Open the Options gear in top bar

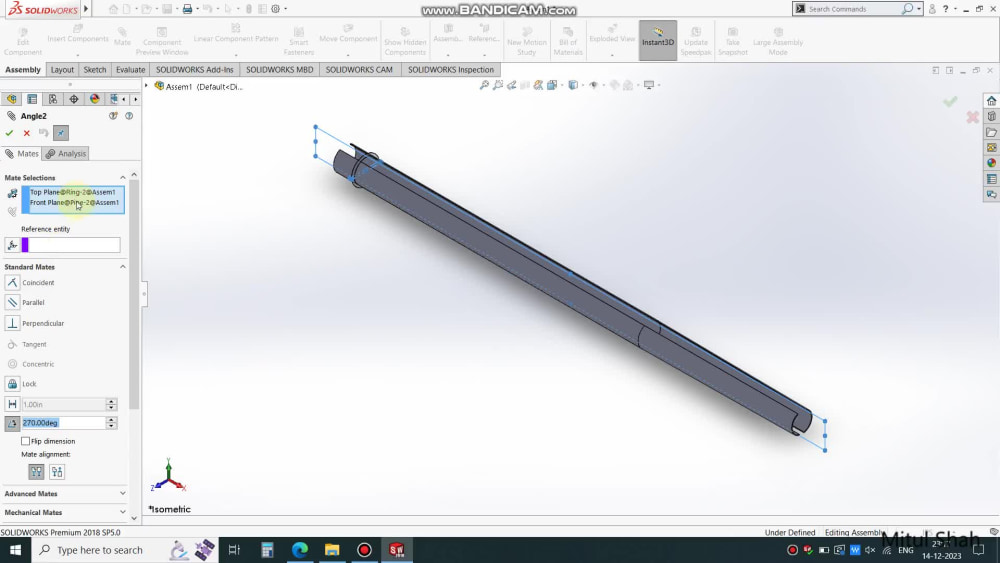276,9
